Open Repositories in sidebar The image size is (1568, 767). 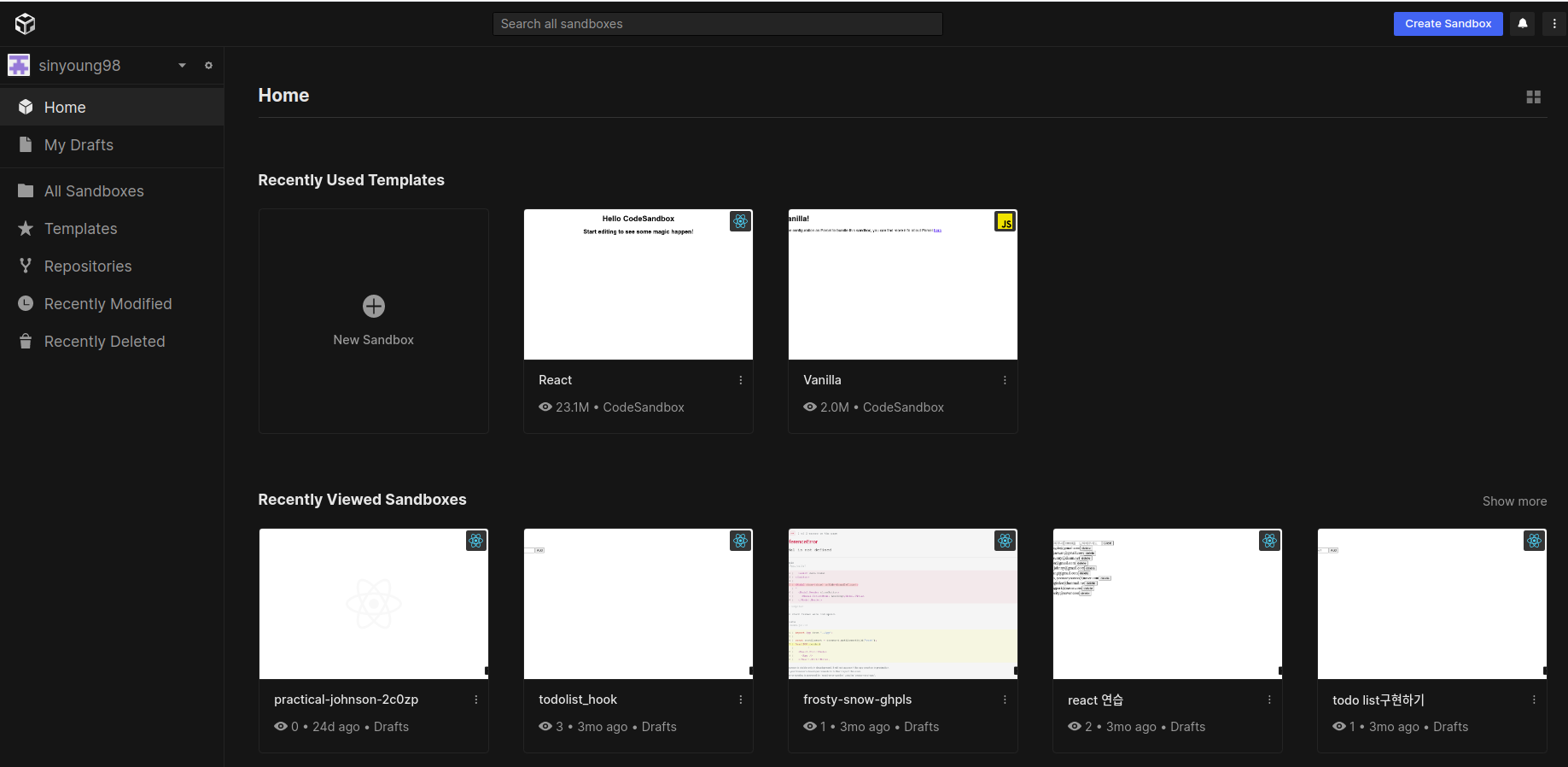112,266
